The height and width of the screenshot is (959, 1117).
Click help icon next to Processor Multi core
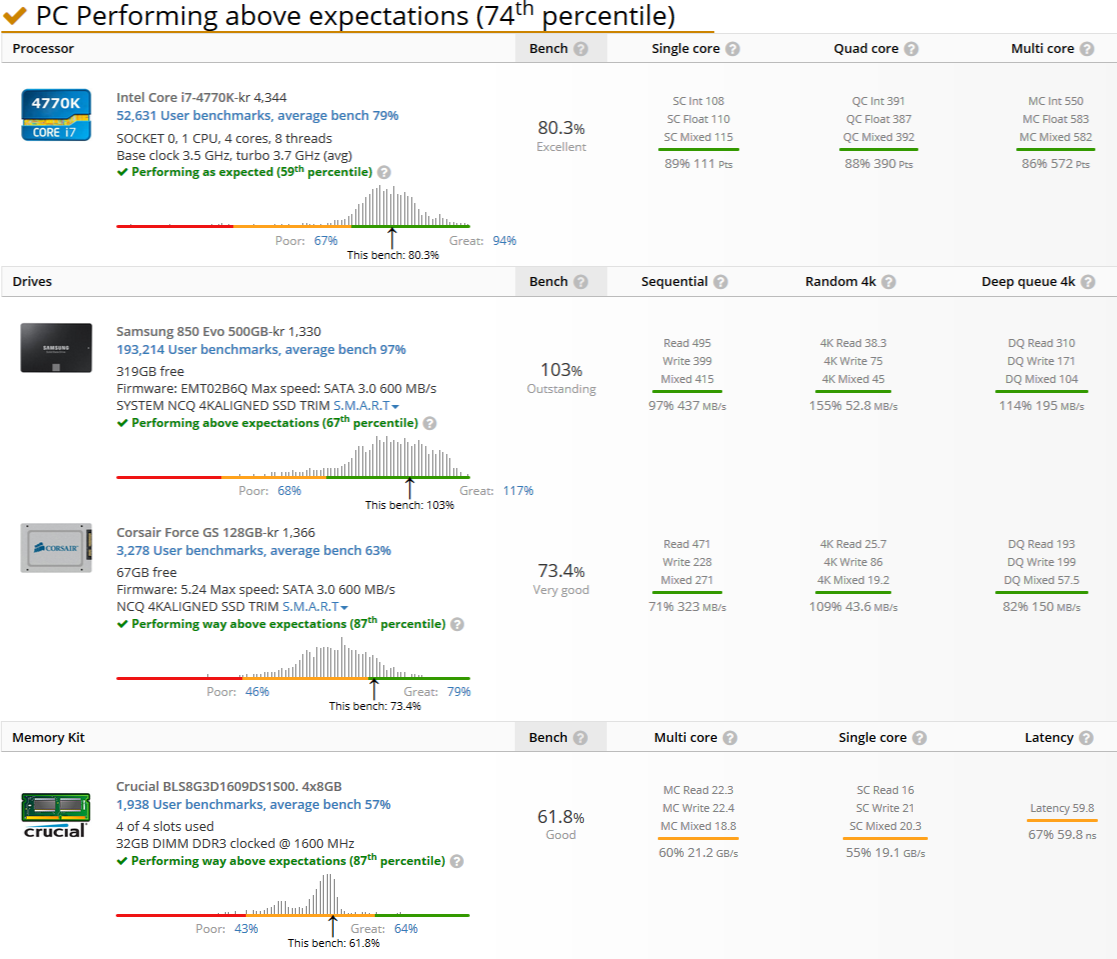click(1086, 48)
